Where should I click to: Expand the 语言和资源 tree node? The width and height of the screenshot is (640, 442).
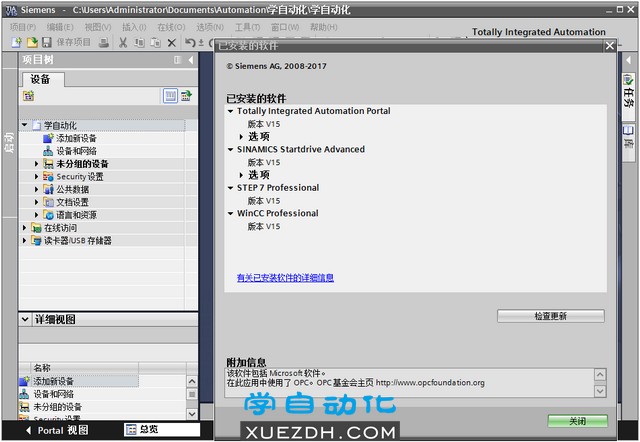pos(36,215)
